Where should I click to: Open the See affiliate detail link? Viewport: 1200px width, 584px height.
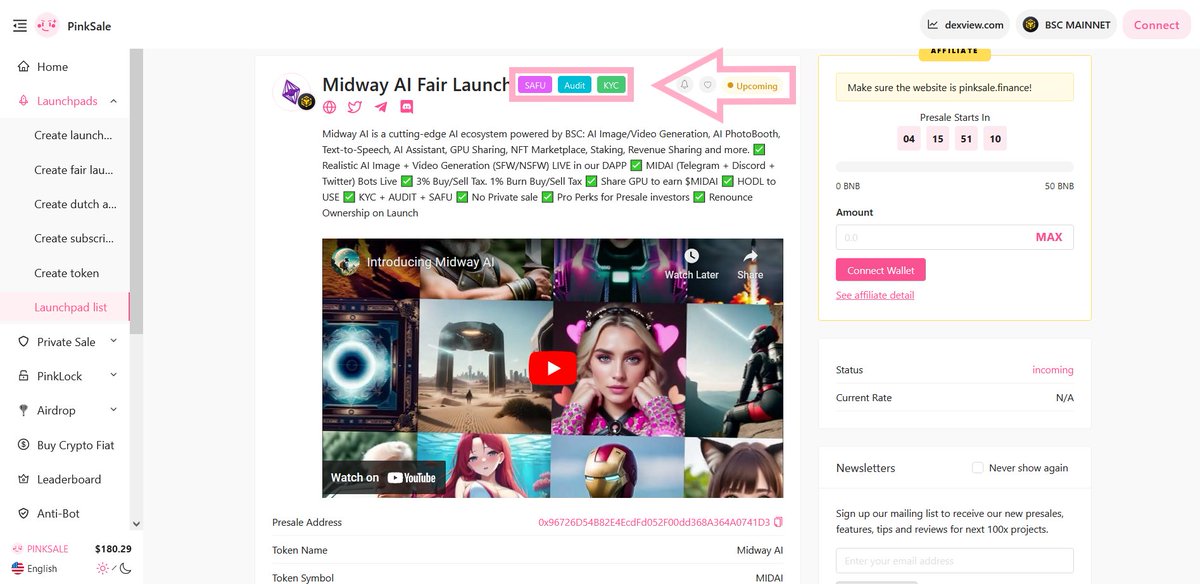[x=875, y=294]
